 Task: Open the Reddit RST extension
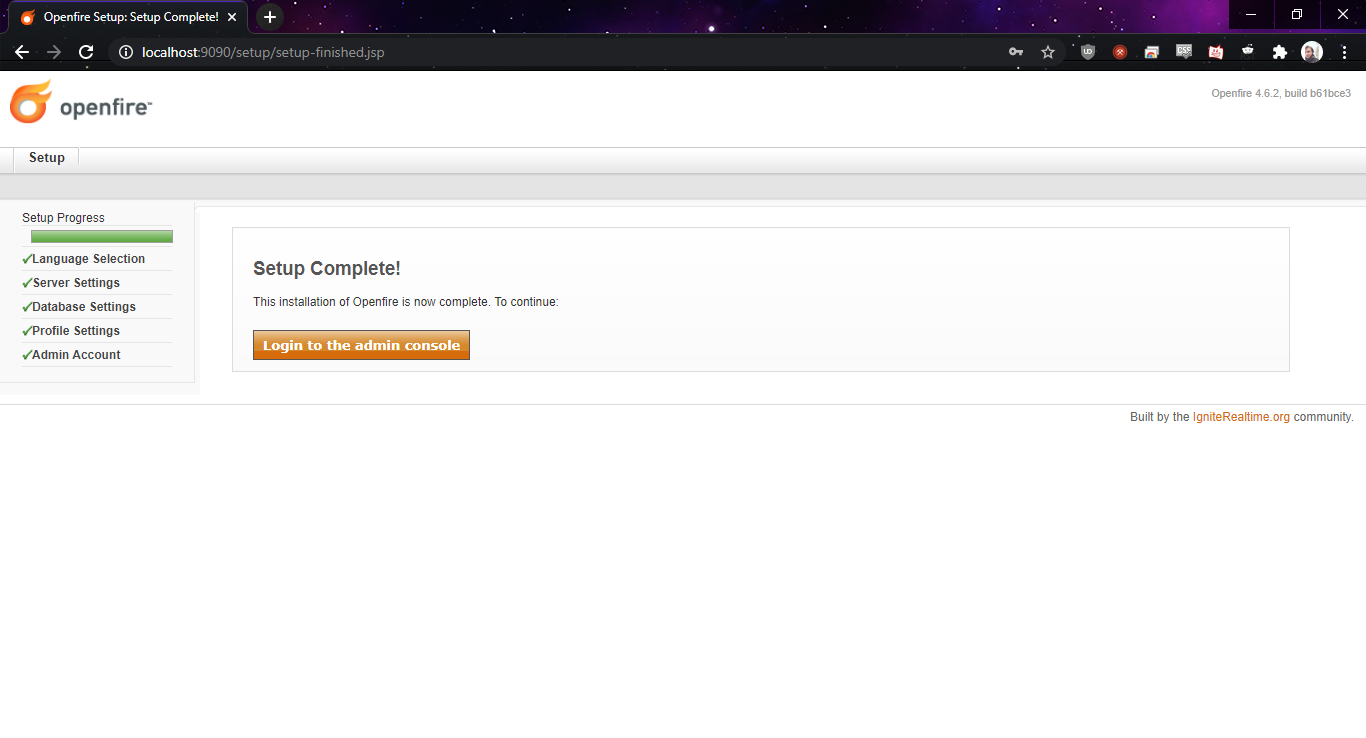coord(1248,51)
